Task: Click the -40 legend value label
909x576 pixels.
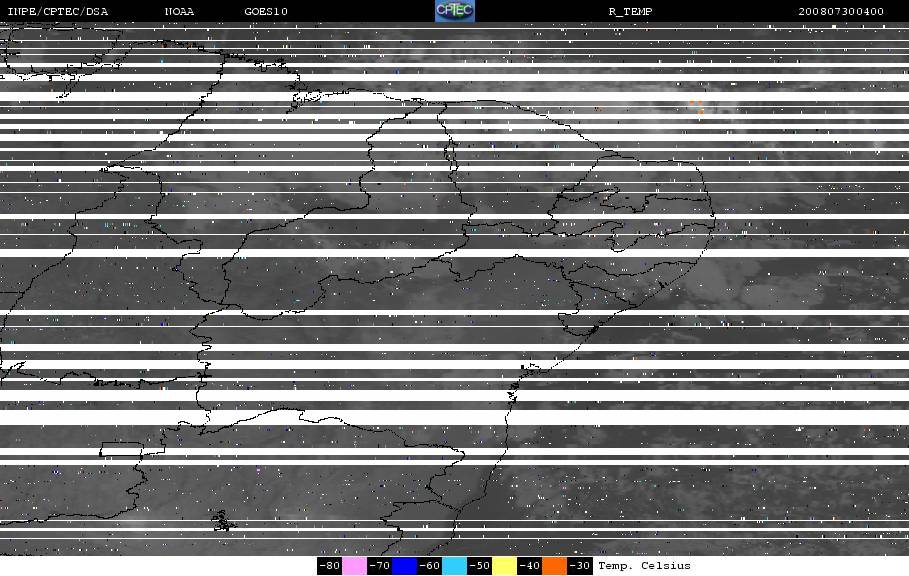Action: coord(529,566)
